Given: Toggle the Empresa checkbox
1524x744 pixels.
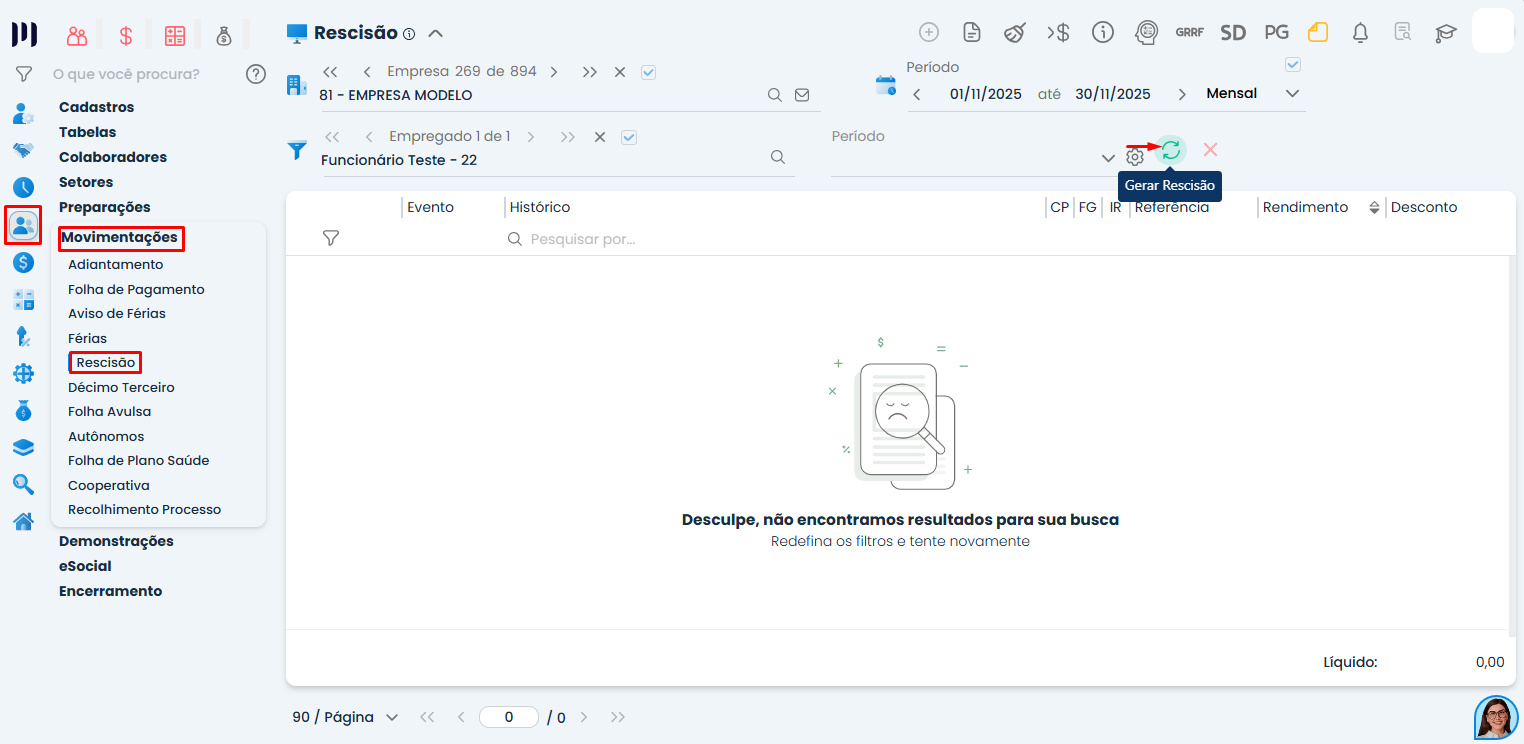Looking at the screenshot, I should click(x=648, y=72).
